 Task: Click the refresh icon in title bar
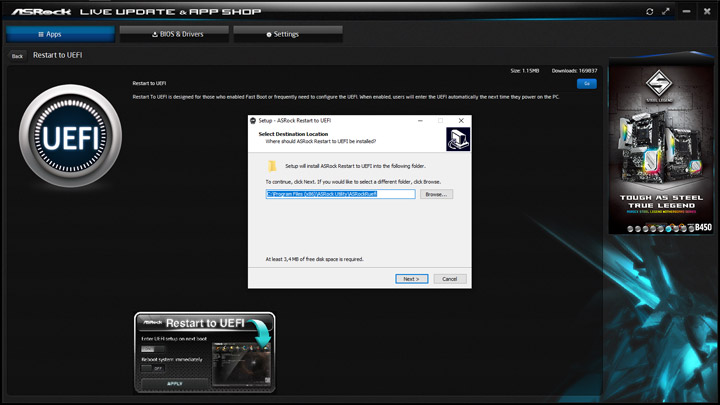(649, 11)
